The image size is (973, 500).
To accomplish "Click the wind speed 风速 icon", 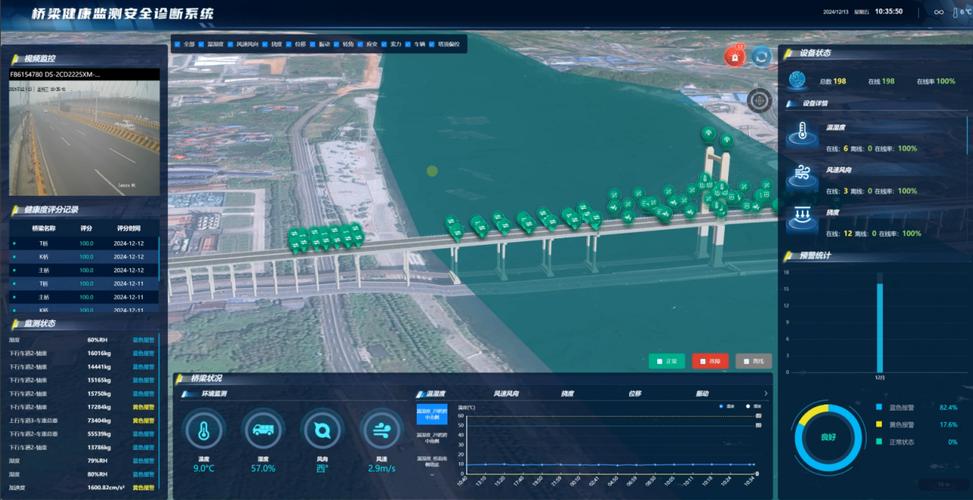I will (x=381, y=430).
